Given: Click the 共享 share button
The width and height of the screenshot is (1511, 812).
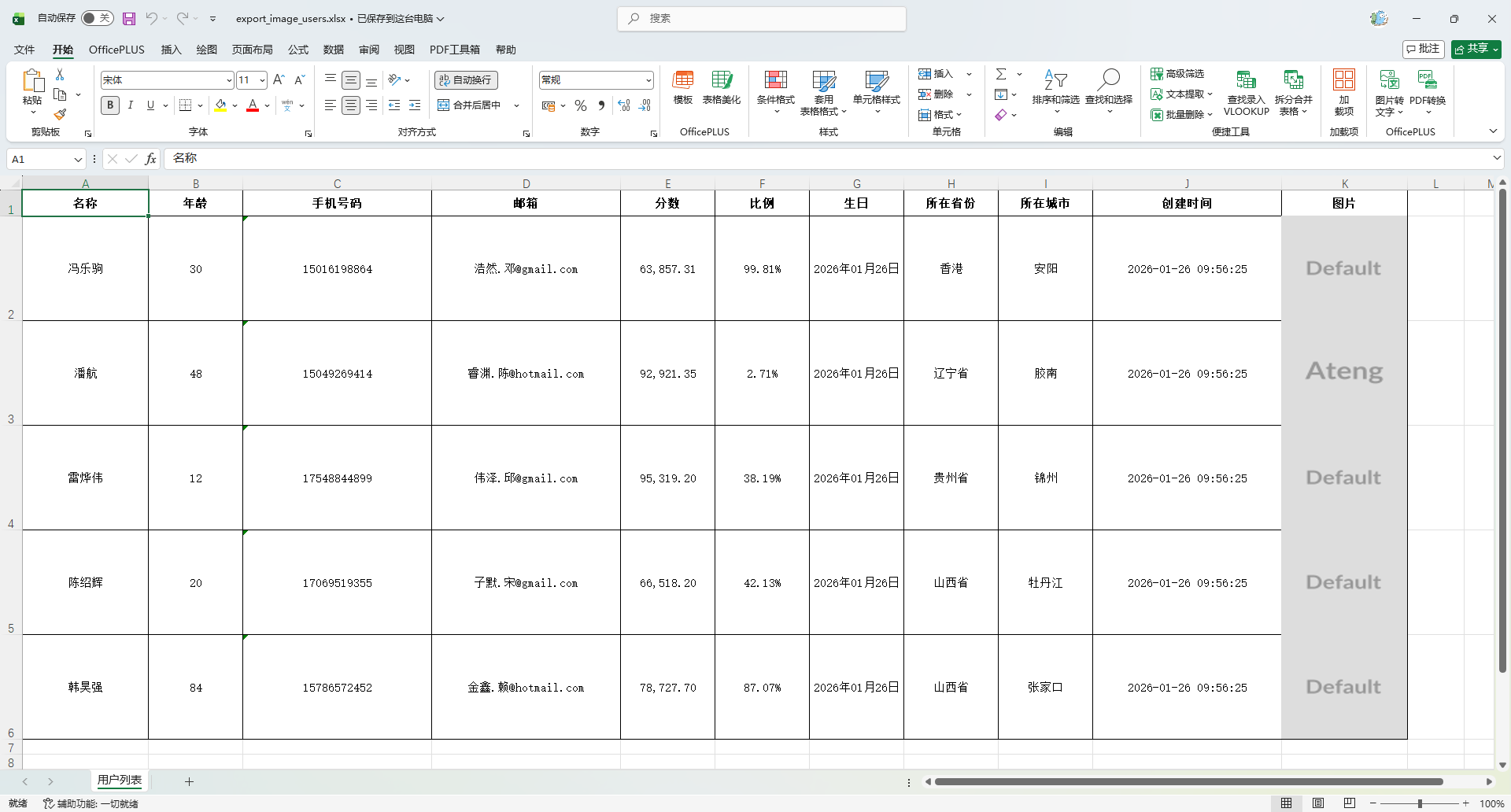Looking at the screenshot, I should click(x=1476, y=49).
